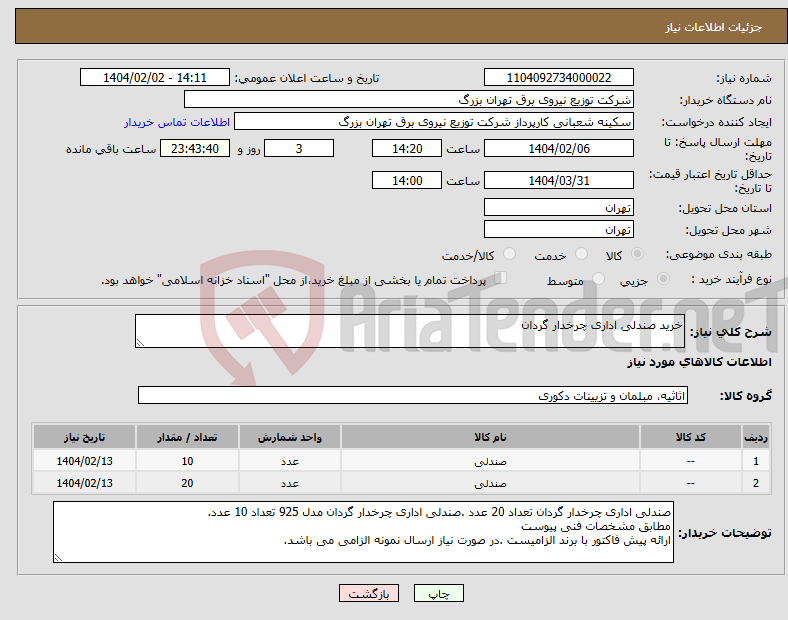This screenshot has width=788, height=620.
Task: Open the اطلاعات تماس خریدار link
Action: click(177, 122)
